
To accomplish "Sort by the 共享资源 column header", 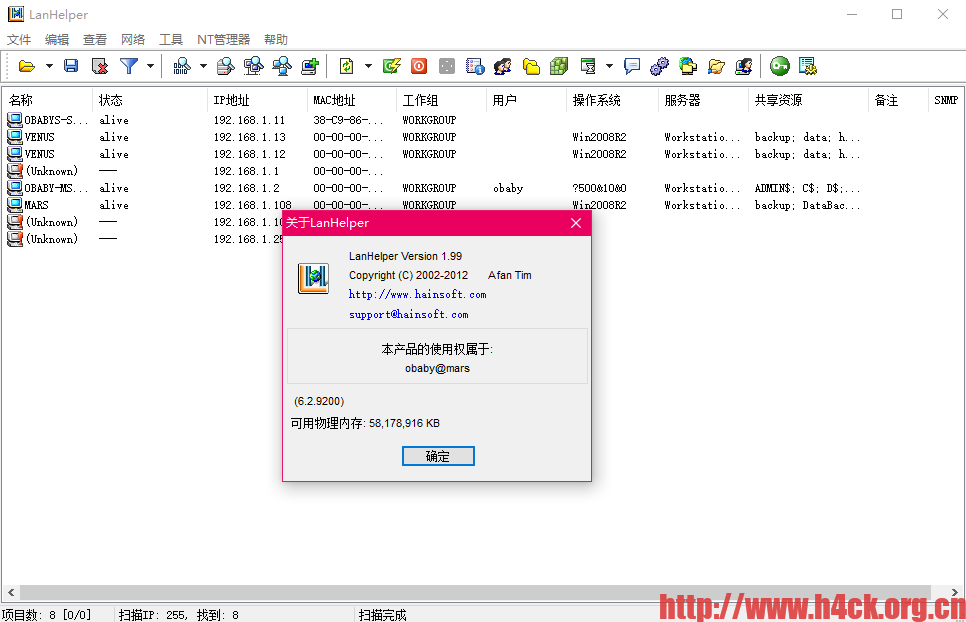I will 808,100.
